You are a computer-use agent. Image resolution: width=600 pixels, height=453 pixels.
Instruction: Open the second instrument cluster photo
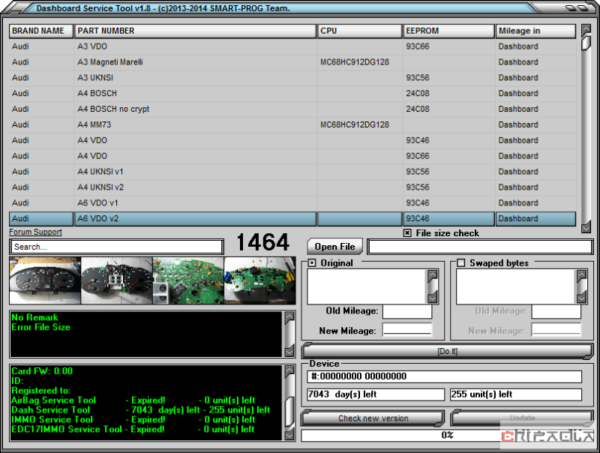click(117, 280)
